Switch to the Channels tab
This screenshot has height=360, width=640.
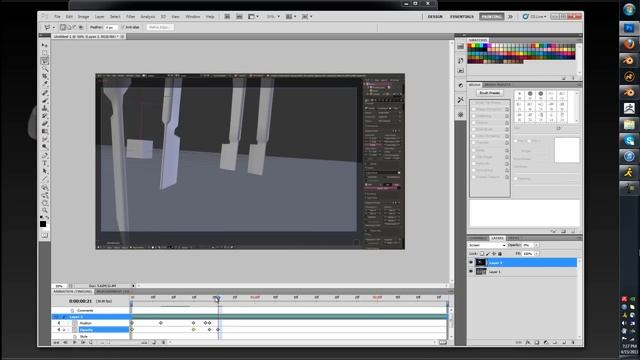pyautogui.click(x=477, y=238)
